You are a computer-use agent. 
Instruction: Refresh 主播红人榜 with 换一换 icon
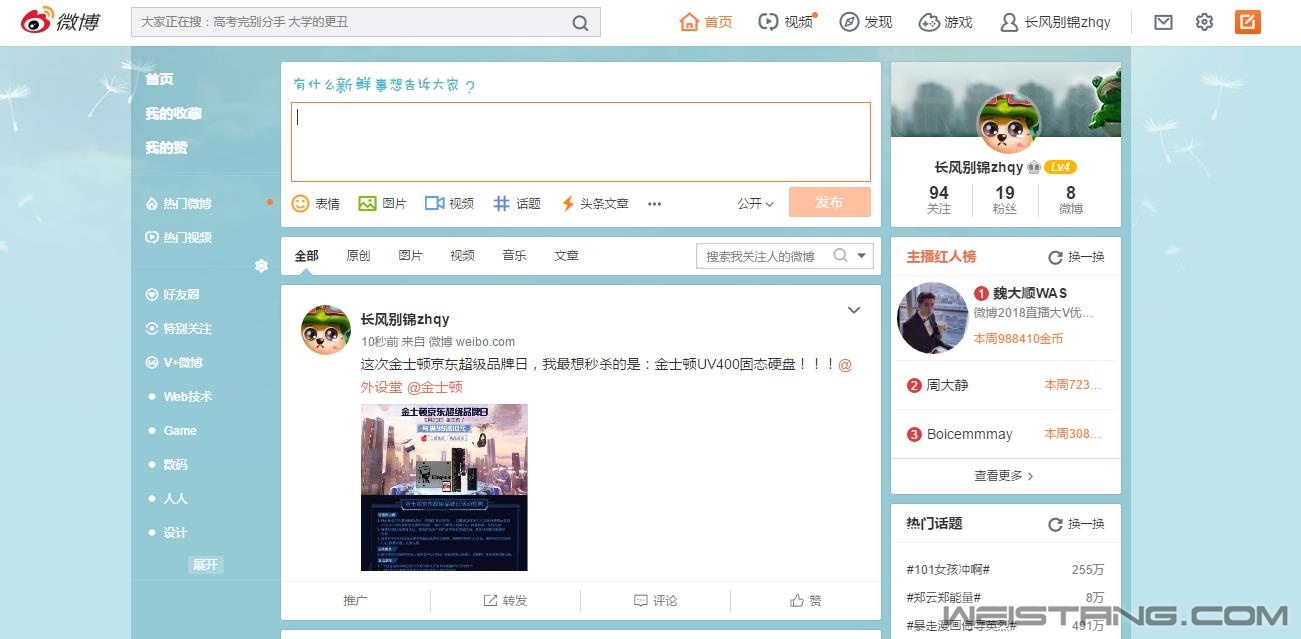click(x=1055, y=257)
